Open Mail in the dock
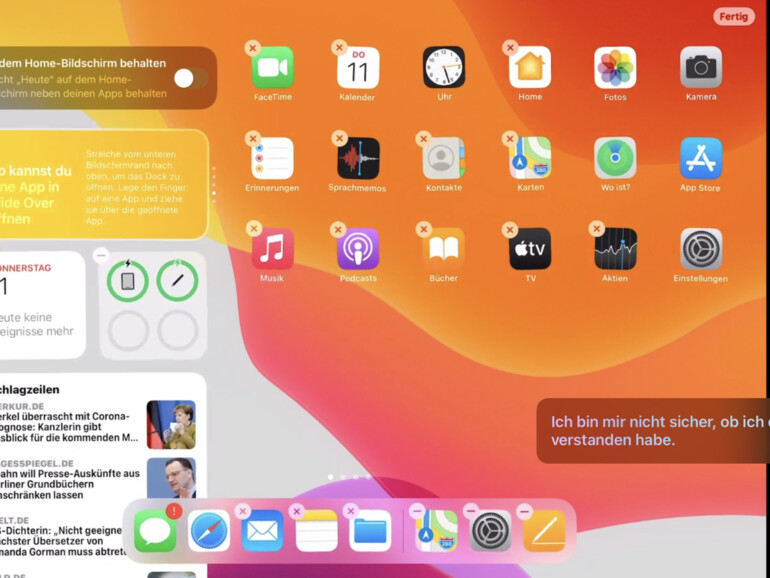Image resolution: width=770 pixels, height=578 pixels. click(x=262, y=531)
